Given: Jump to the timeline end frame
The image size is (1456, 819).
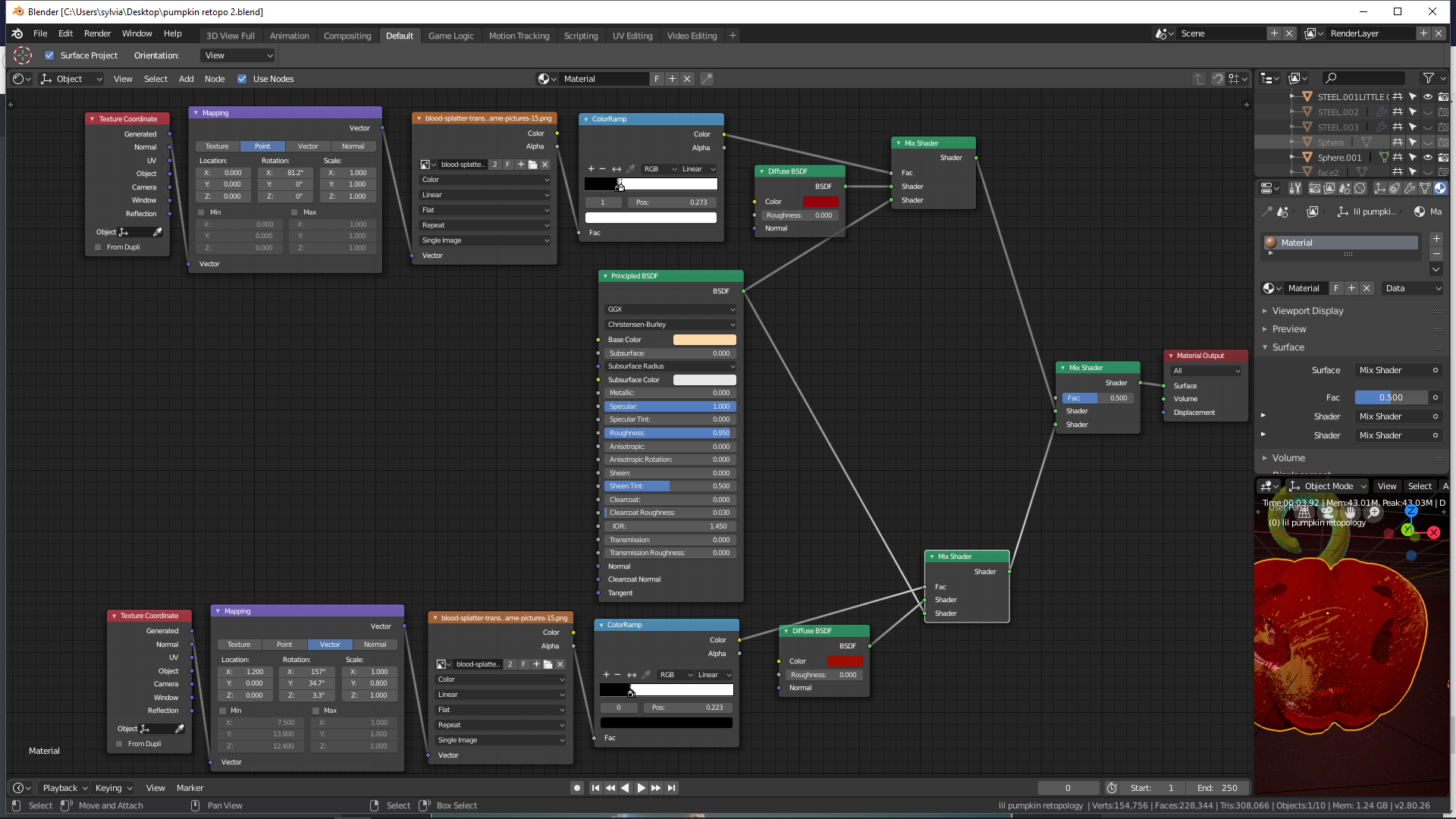Looking at the screenshot, I should [672, 788].
